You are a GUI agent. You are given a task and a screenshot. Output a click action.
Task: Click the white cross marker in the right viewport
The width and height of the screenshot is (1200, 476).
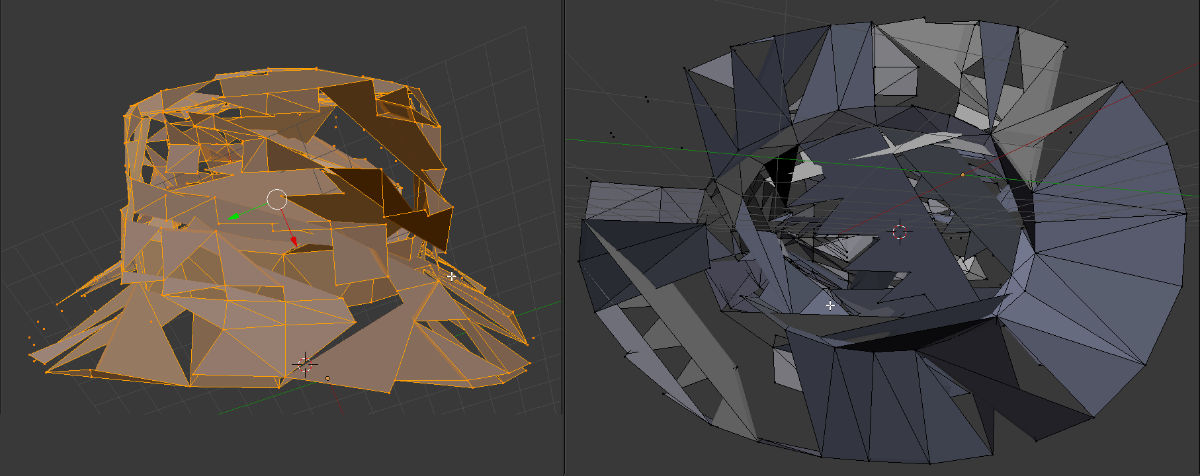[x=830, y=305]
